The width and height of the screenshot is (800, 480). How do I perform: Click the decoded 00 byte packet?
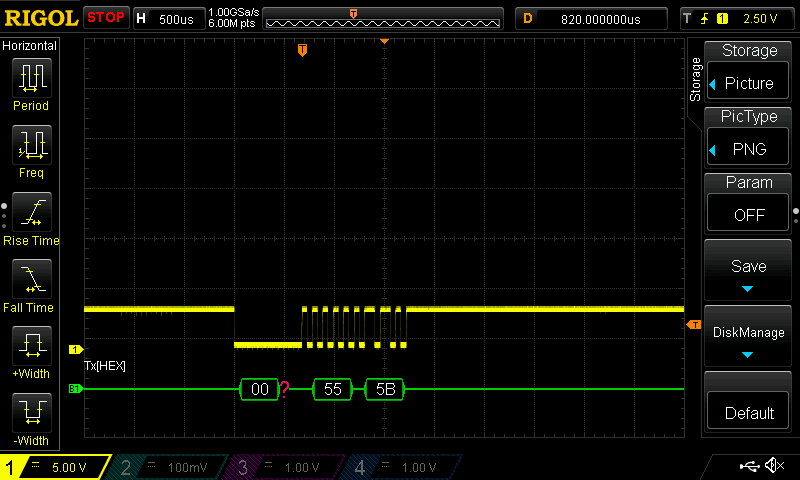coord(259,389)
